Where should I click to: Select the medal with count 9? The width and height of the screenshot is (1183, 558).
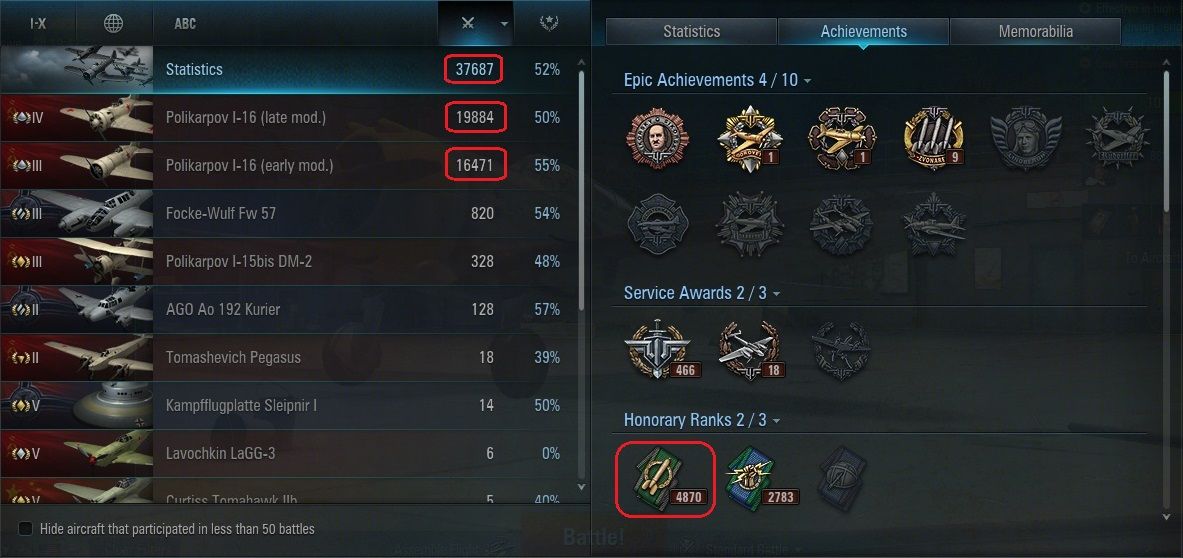934,139
